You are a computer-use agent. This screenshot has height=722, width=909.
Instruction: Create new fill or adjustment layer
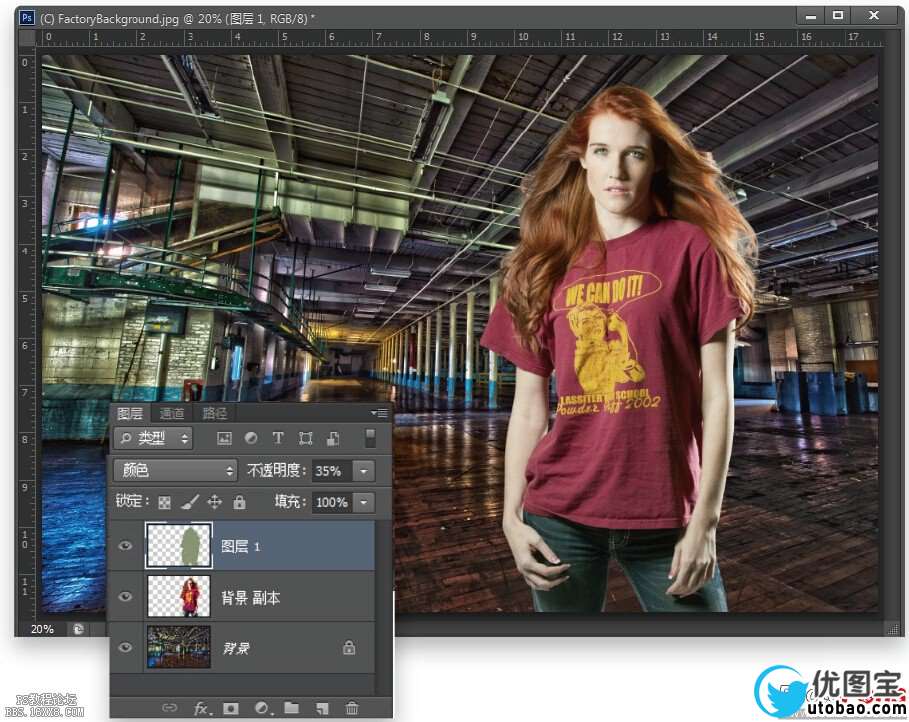click(x=262, y=708)
